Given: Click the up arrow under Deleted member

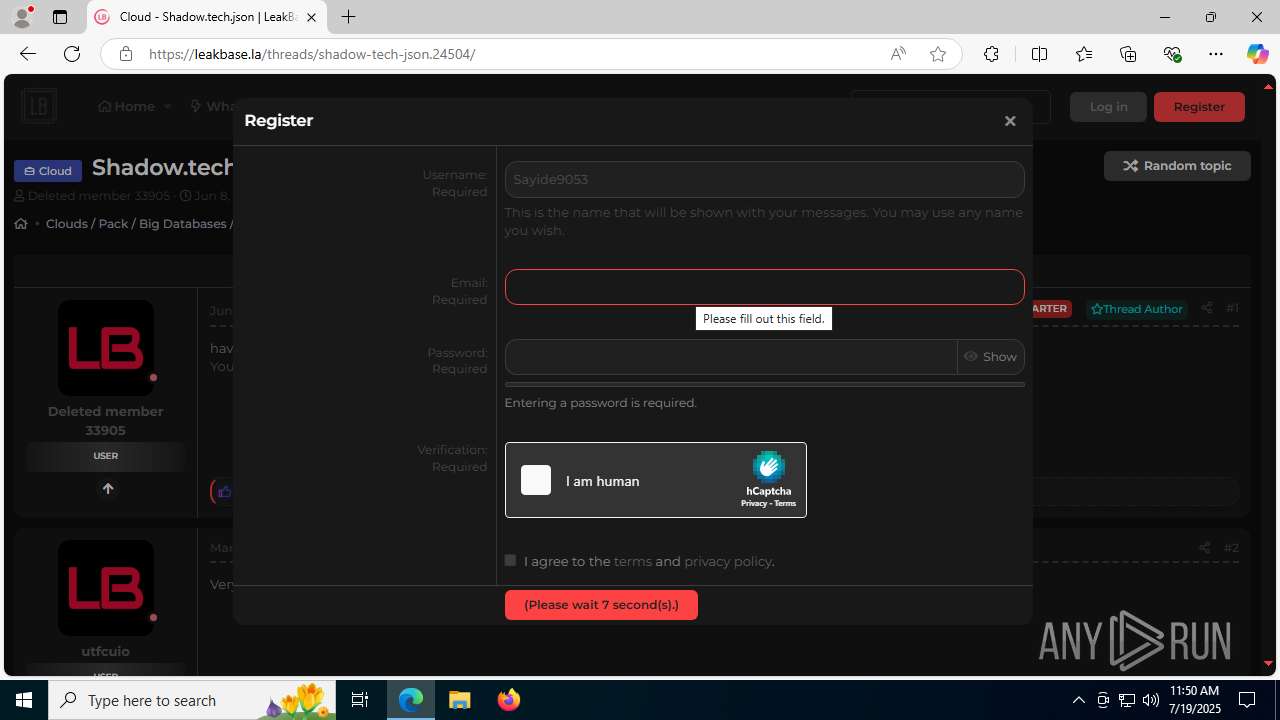Looking at the screenshot, I should (x=108, y=489).
